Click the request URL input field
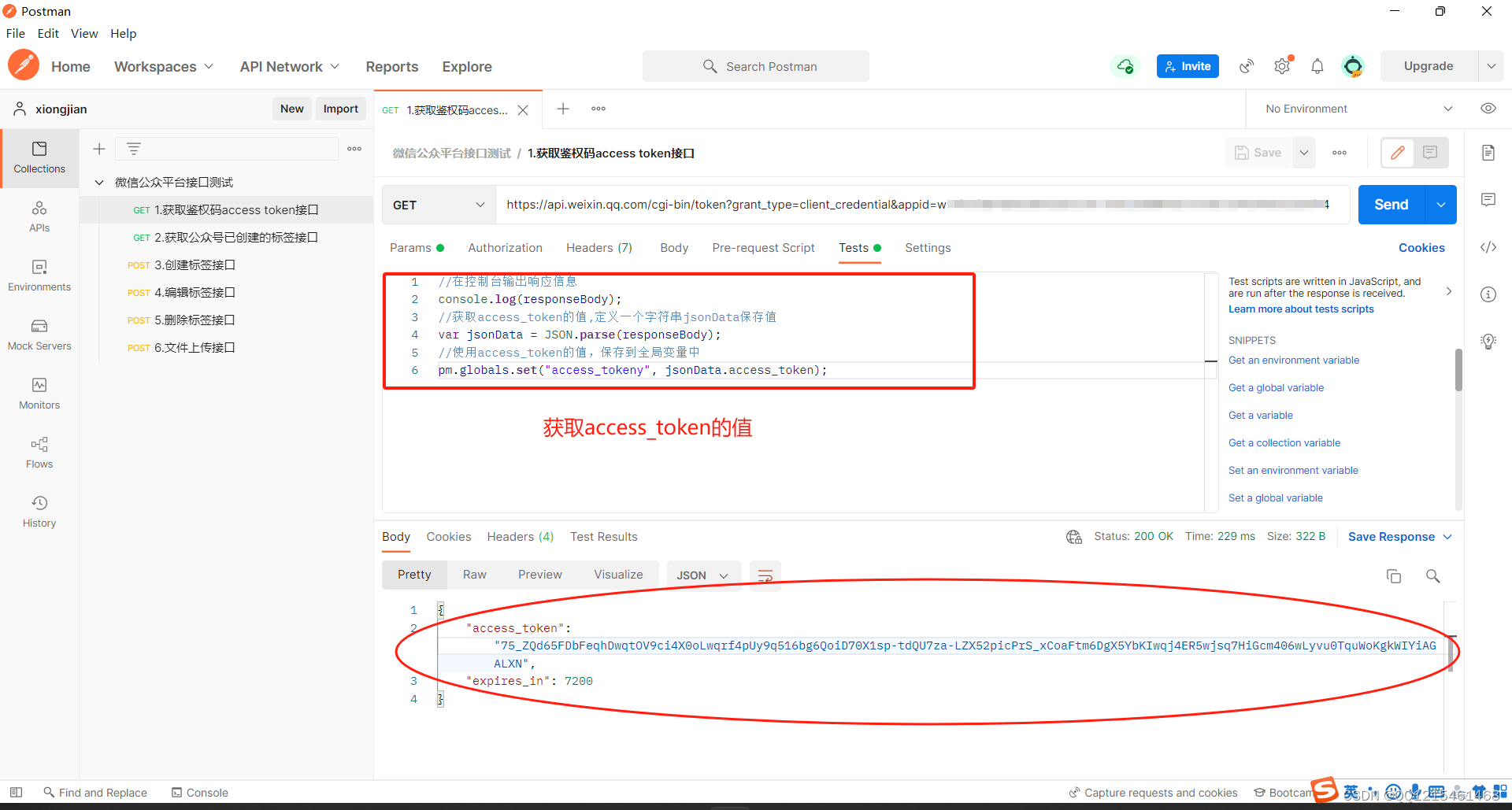1512x810 pixels. (922, 205)
